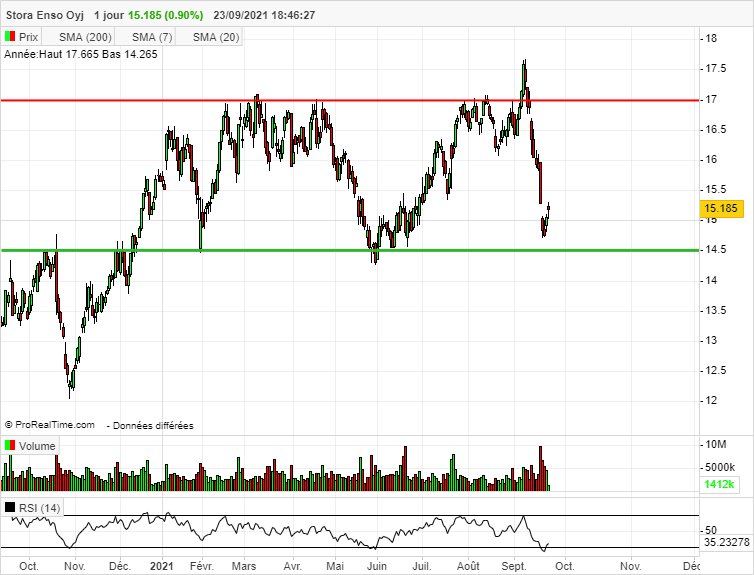The image size is (754, 575).
Task: Click the red-green Prix candle icon
Action: coord(10,37)
